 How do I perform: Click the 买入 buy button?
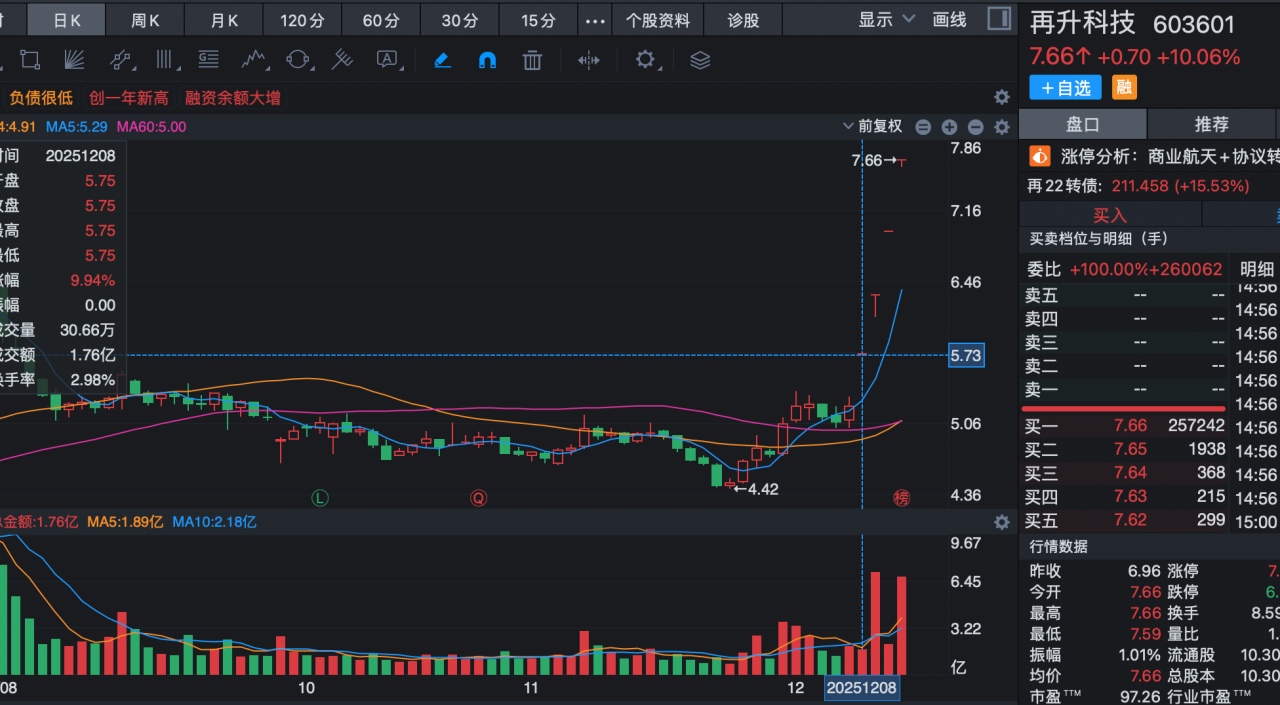(x=1109, y=215)
